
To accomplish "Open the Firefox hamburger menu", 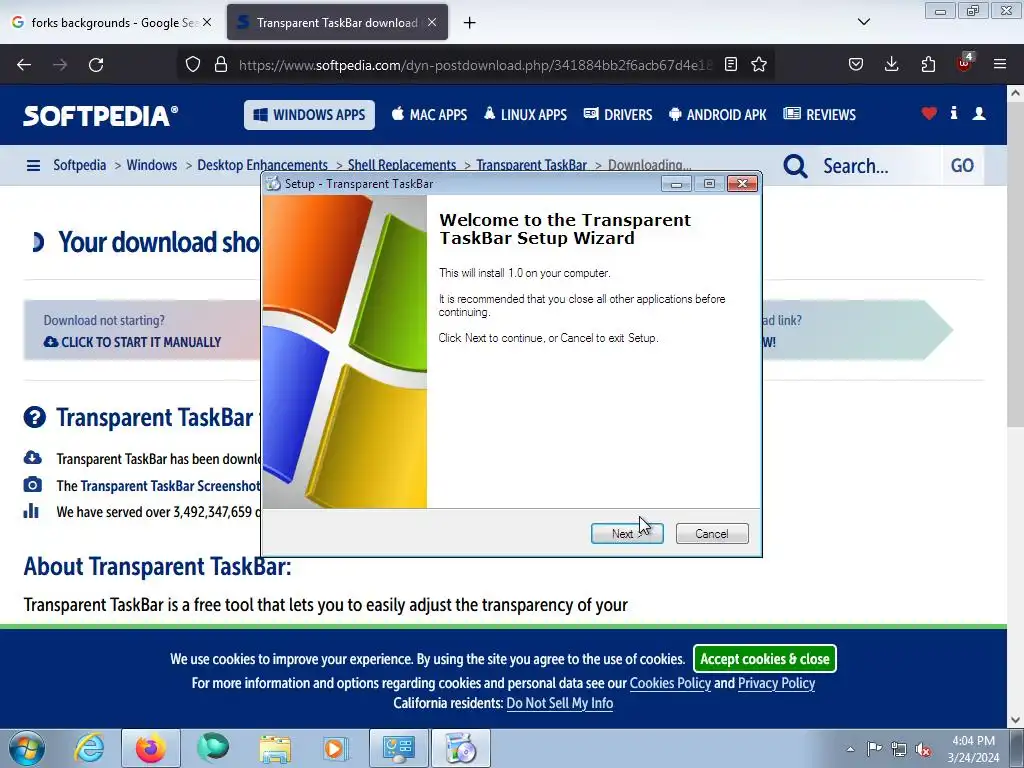I will [x=1000, y=65].
